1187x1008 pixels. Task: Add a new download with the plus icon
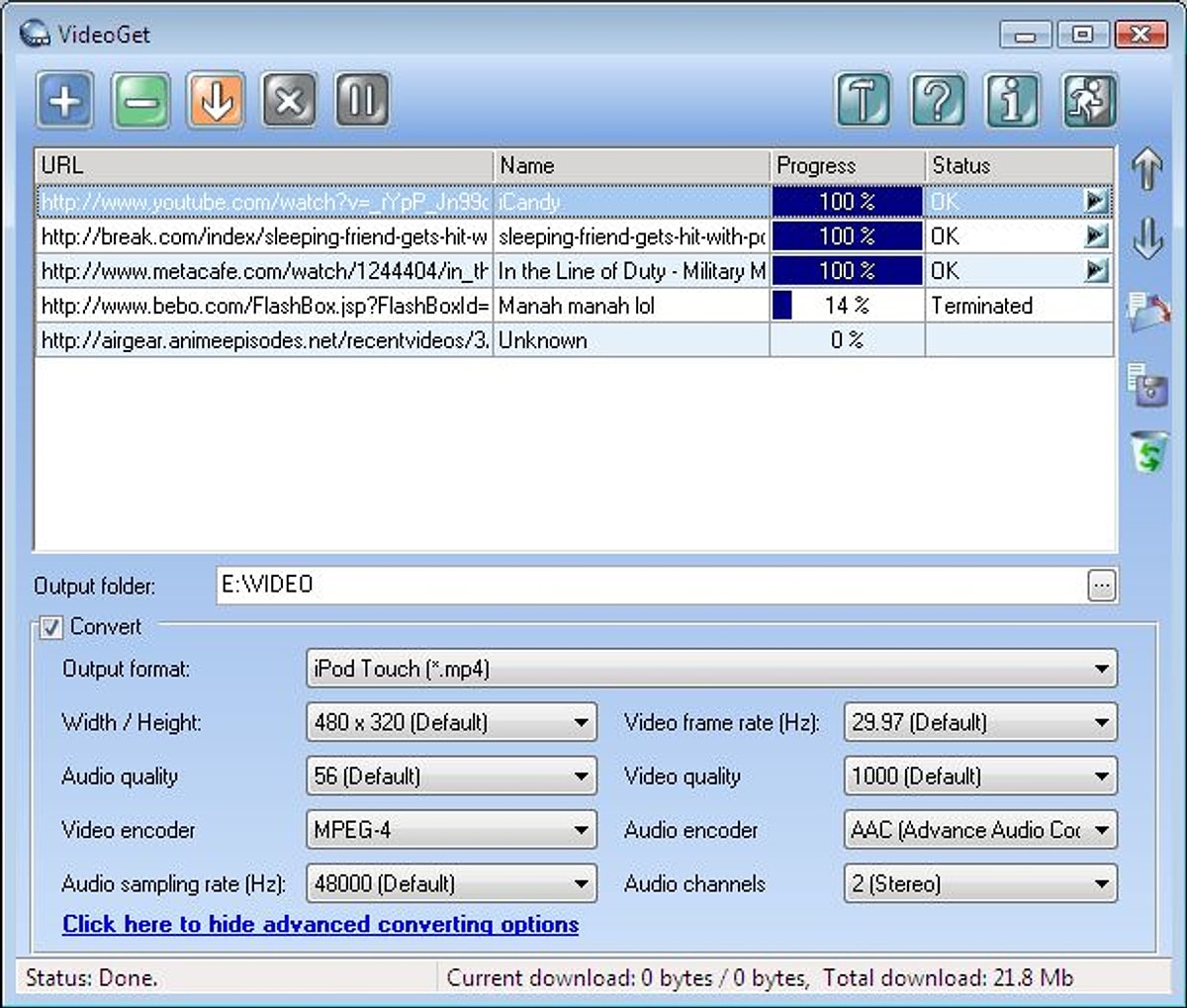pyautogui.click(x=63, y=99)
